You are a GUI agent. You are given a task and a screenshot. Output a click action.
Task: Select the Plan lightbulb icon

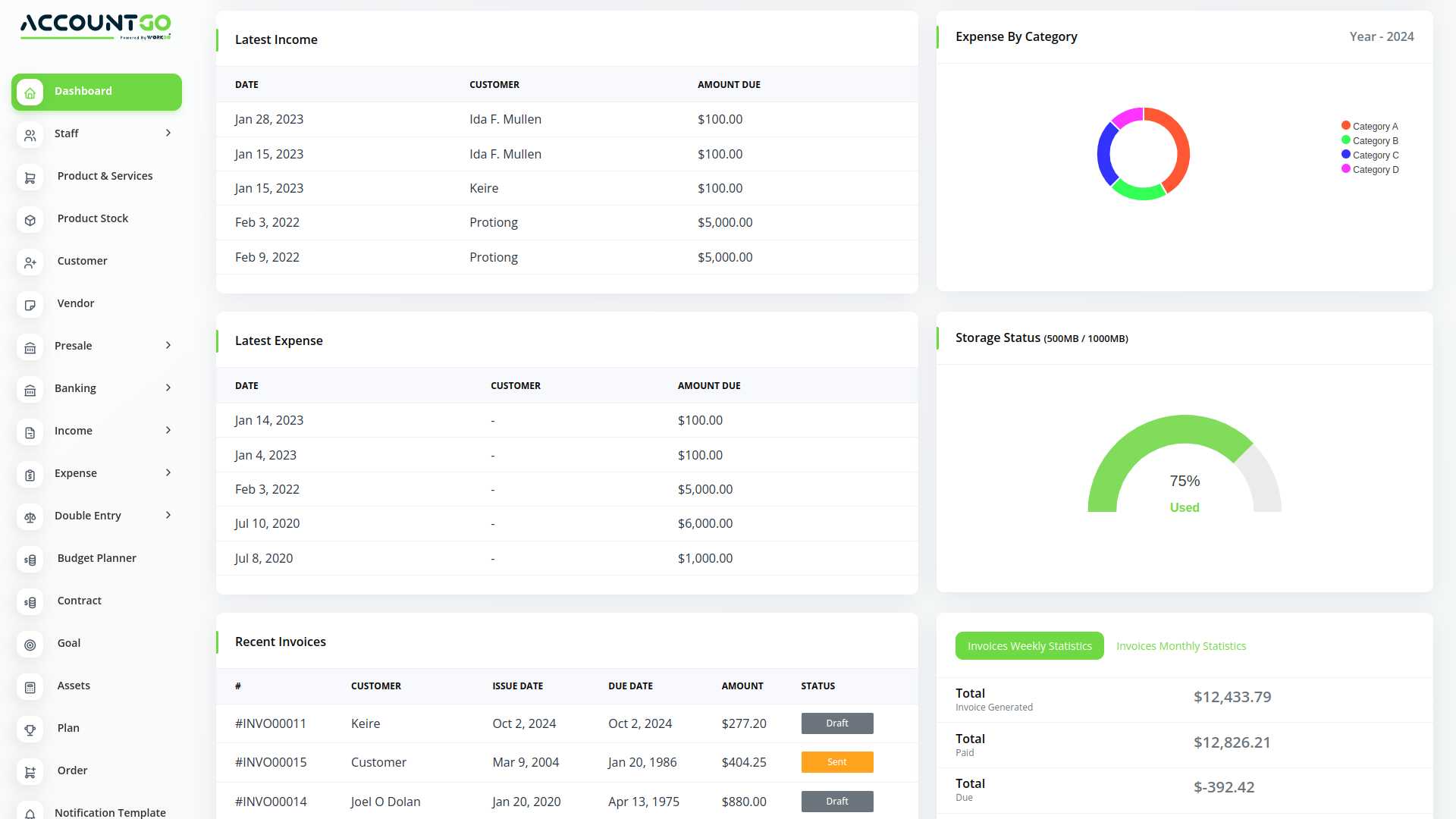coord(30,730)
